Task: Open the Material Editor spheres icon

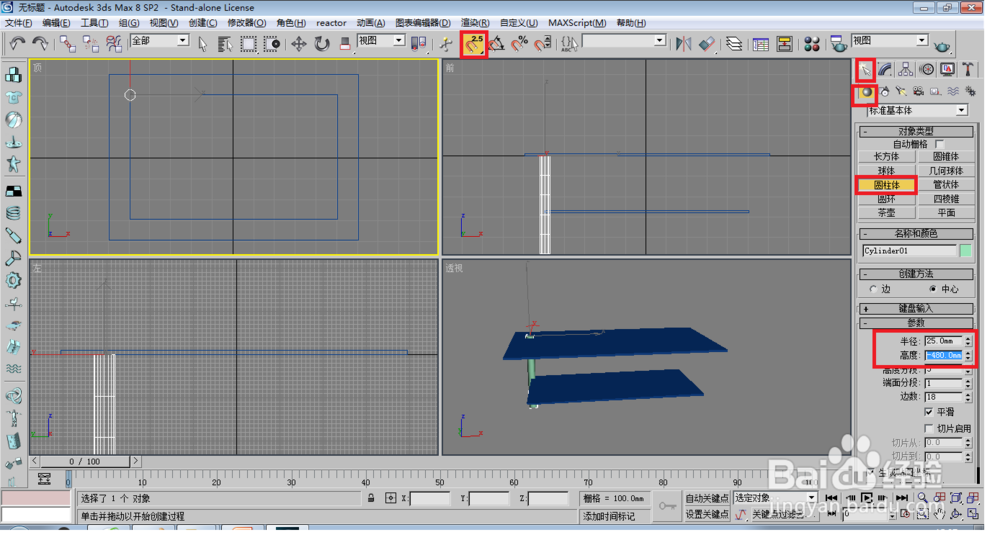Action: click(x=812, y=43)
